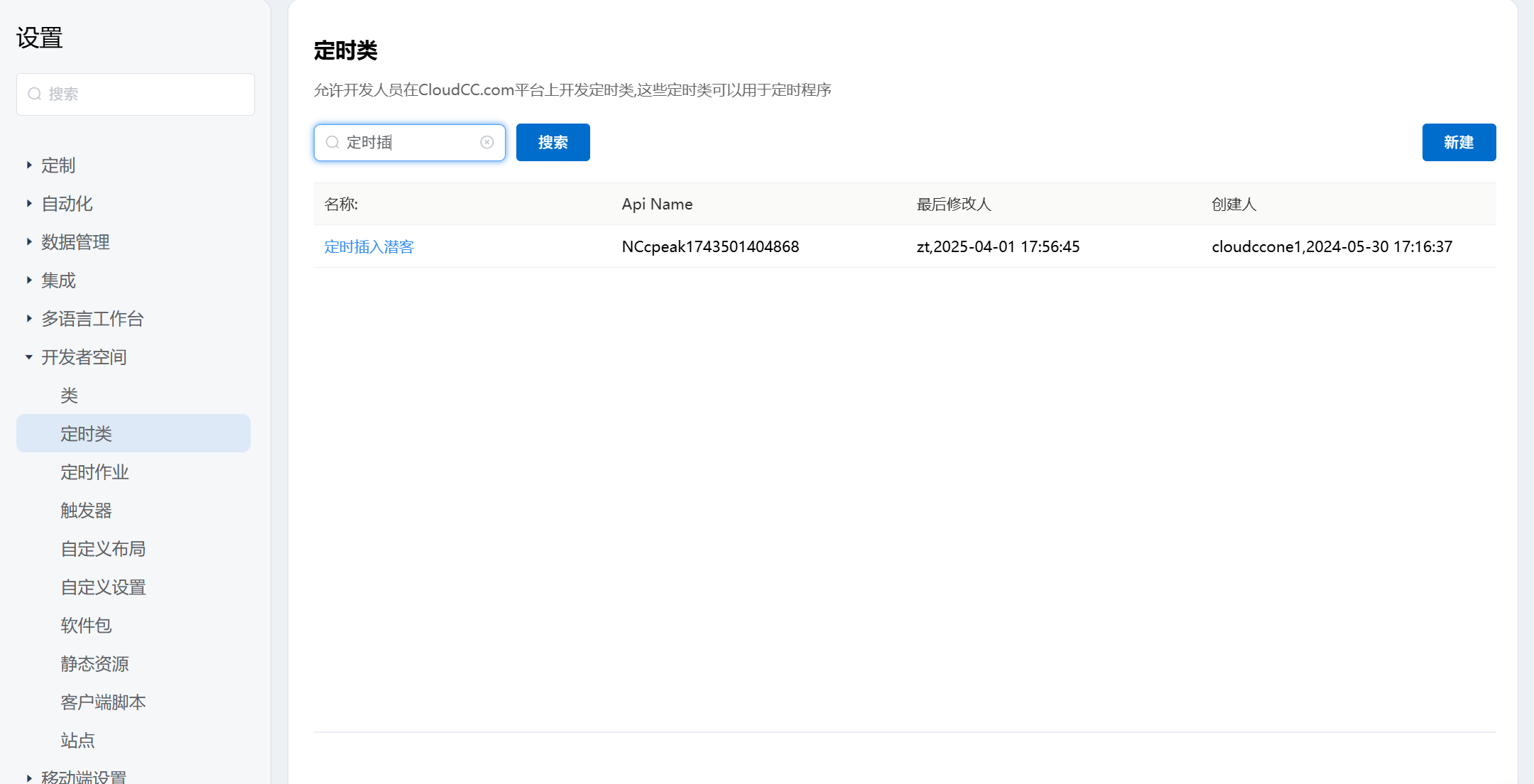Expand the 定制 menu section

[x=29, y=165]
